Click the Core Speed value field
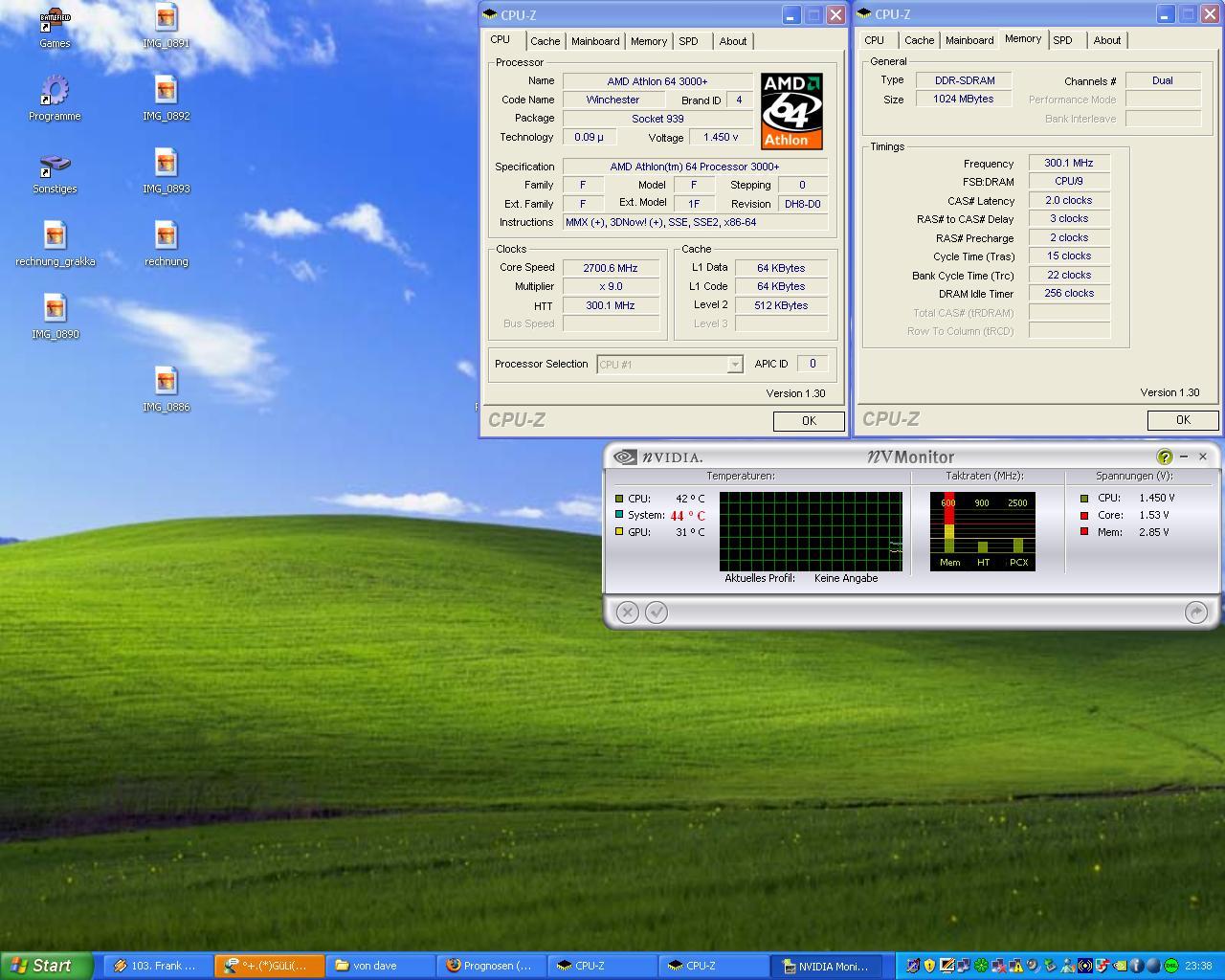 [611, 268]
